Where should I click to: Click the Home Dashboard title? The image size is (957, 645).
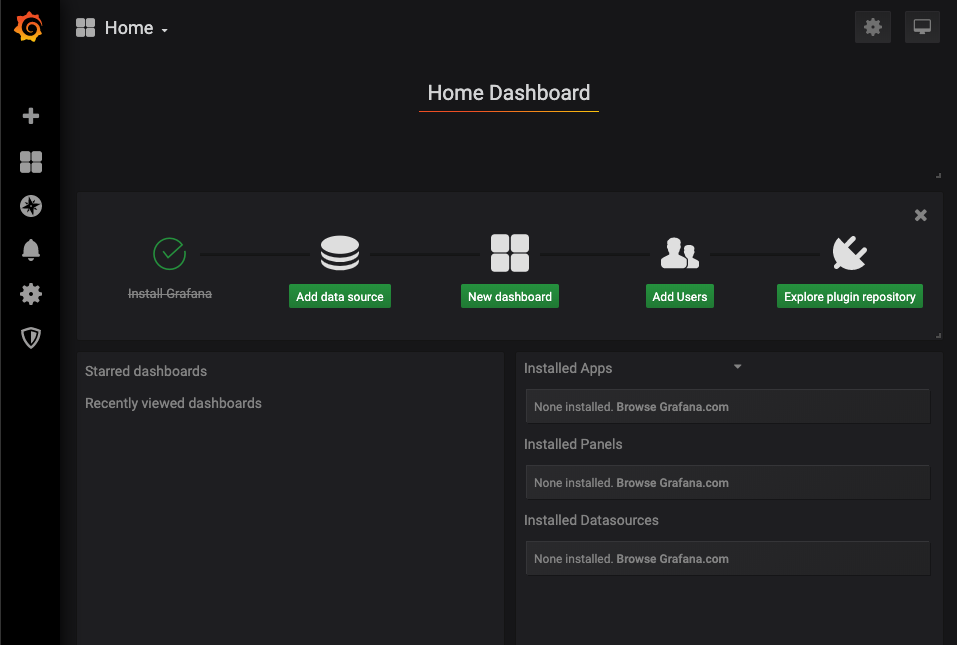[508, 93]
